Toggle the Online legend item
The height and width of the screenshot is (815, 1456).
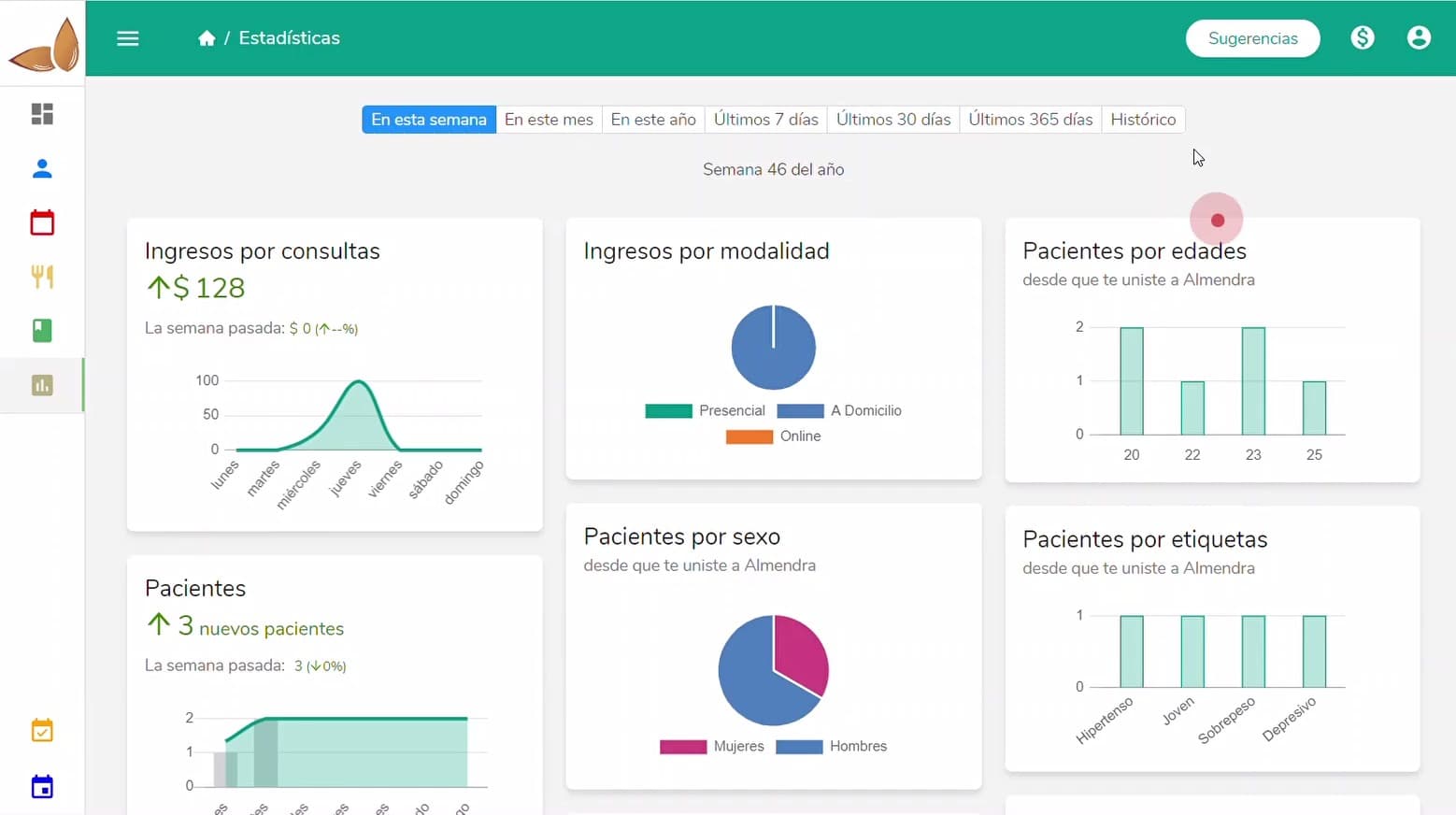[774, 436]
